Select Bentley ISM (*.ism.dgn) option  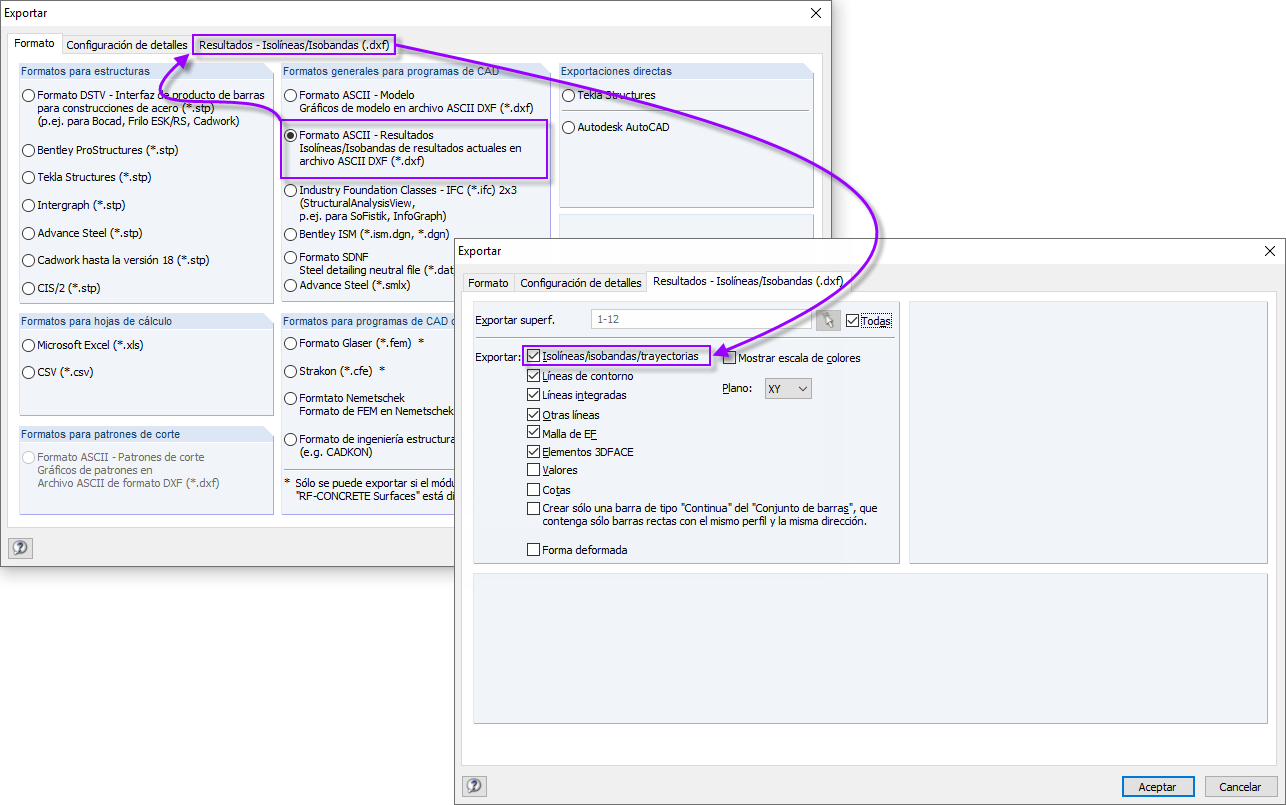click(x=290, y=234)
